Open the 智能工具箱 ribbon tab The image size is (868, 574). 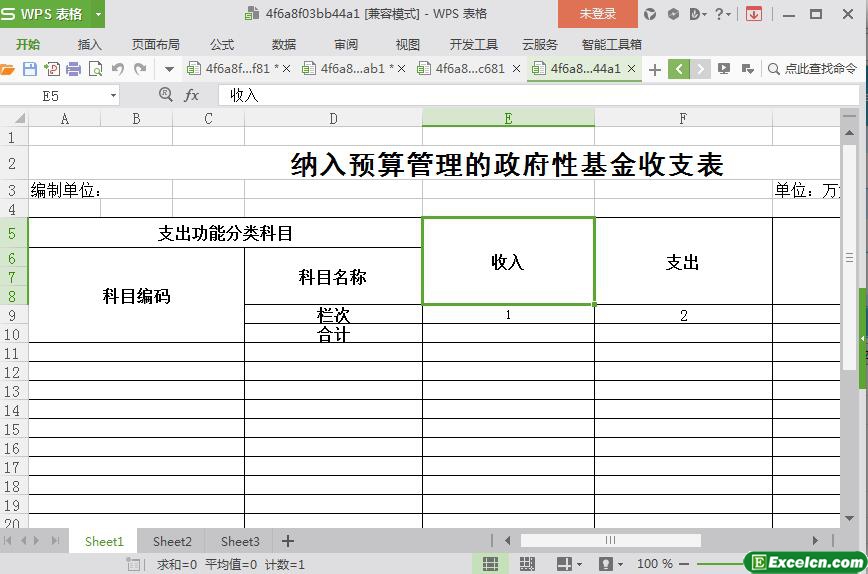tap(612, 44)
